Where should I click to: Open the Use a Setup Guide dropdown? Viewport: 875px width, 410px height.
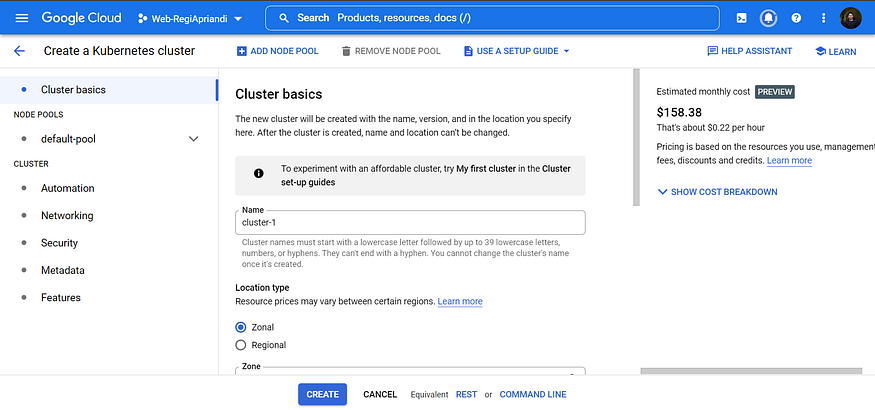click(516, 51)
